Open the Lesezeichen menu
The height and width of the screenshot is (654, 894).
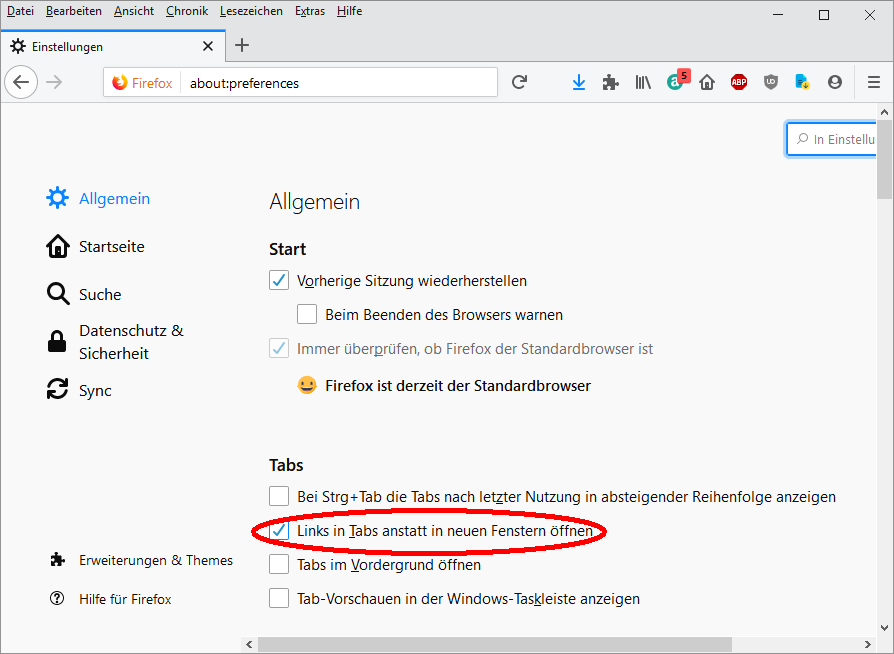pyautogui.click(x=251, y=11)
